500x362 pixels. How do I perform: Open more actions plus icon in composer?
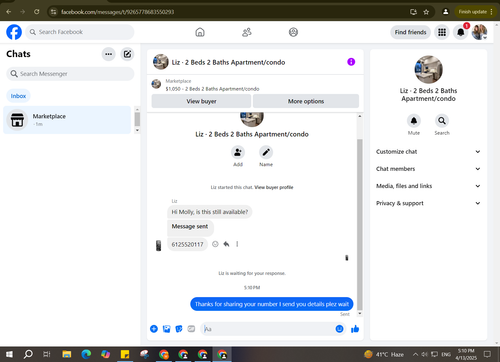point(154,329)
